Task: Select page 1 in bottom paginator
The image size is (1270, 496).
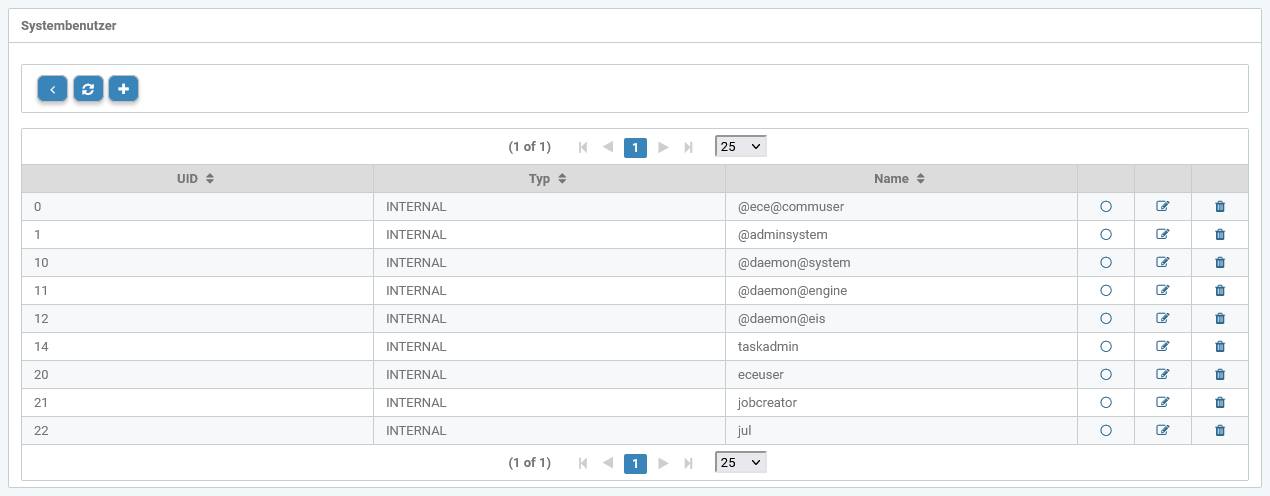Action: point(635,463)
